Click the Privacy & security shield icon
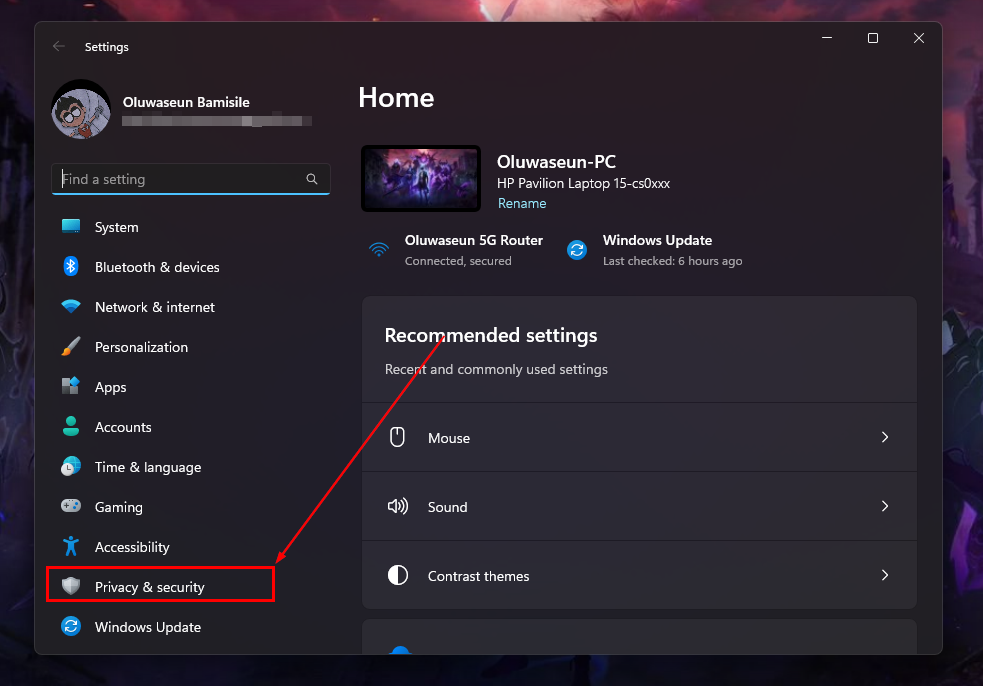 [71, 587]
